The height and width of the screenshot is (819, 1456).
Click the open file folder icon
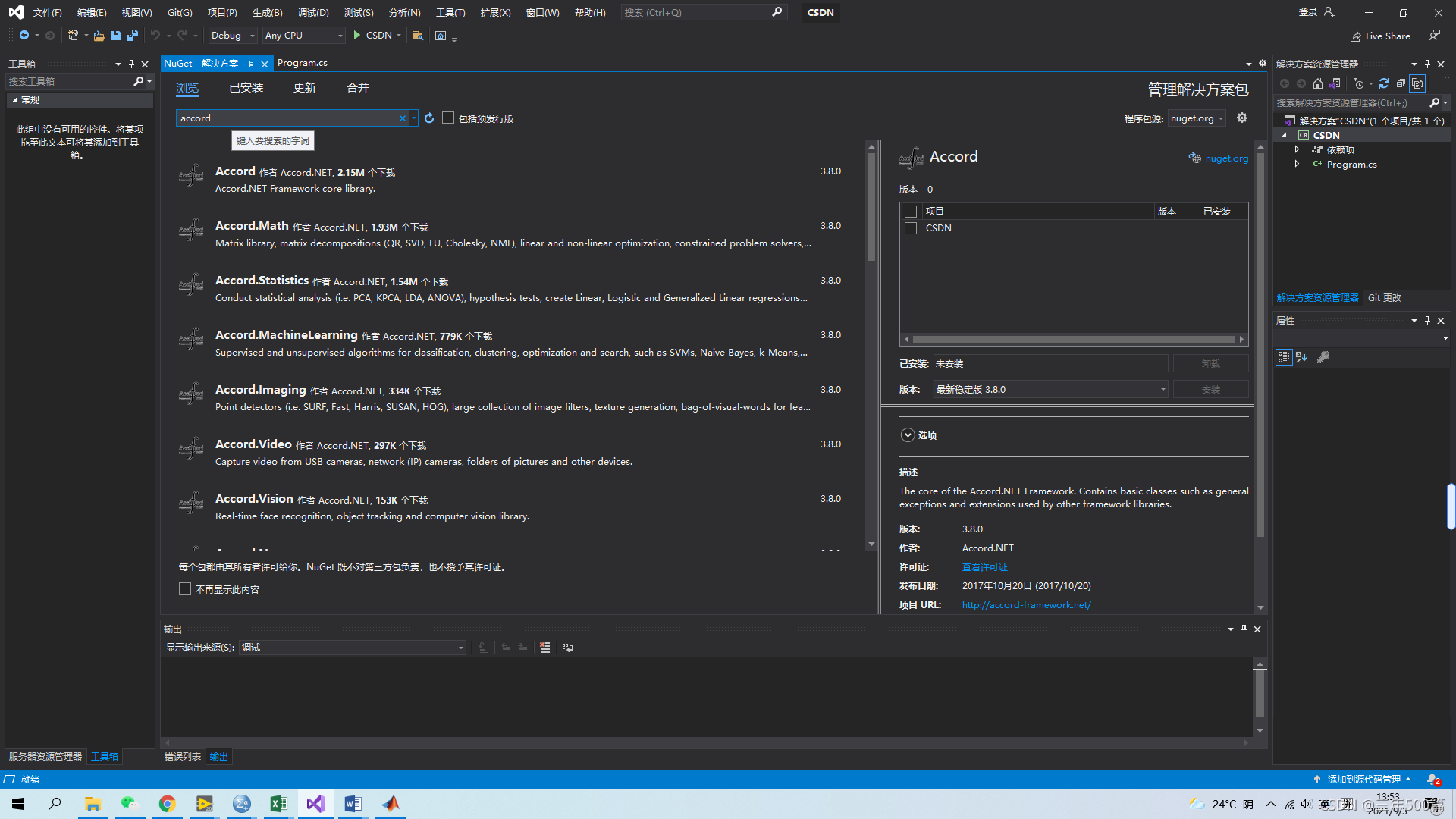point(99,36)
